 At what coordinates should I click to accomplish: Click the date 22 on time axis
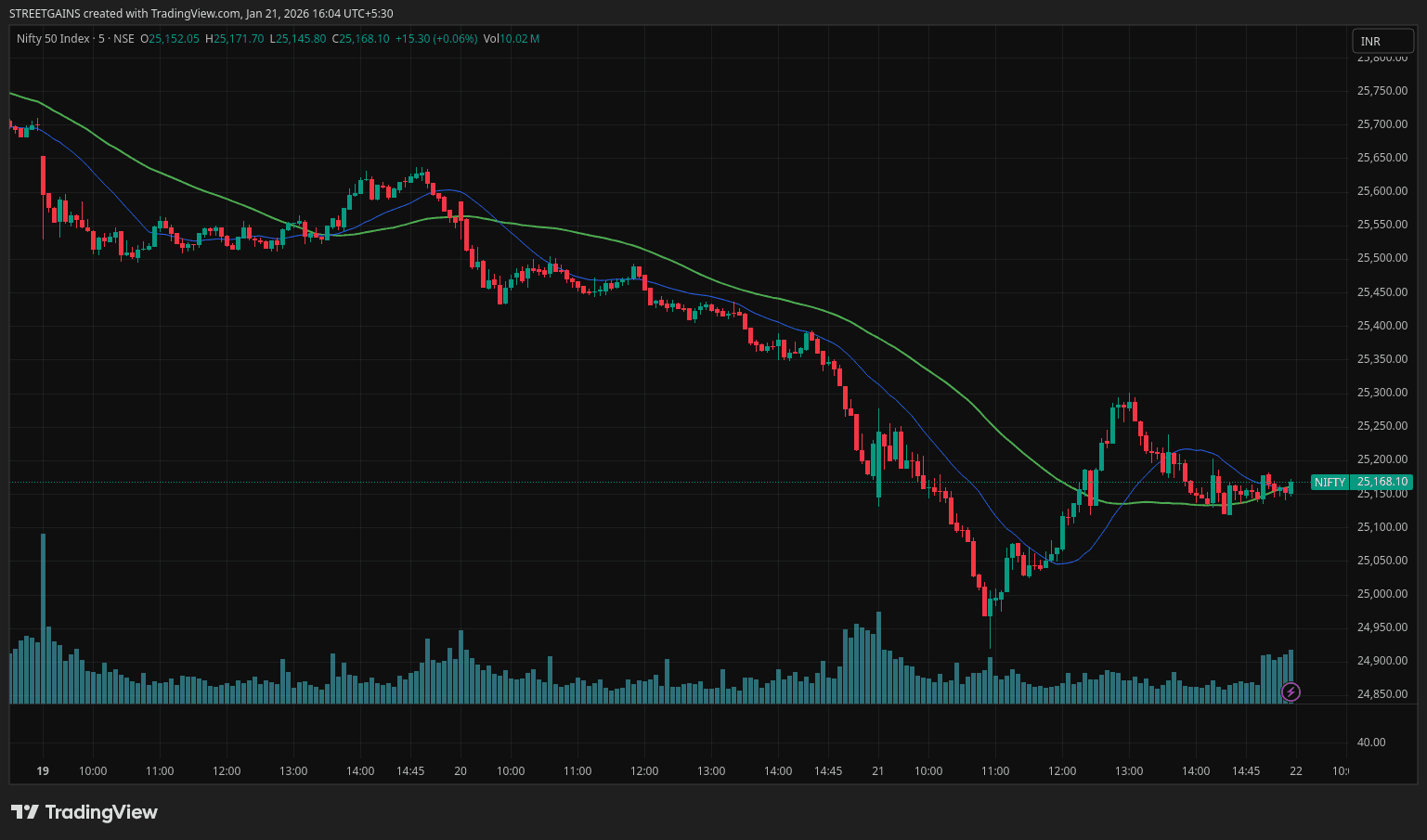[x=1296, y=771]
